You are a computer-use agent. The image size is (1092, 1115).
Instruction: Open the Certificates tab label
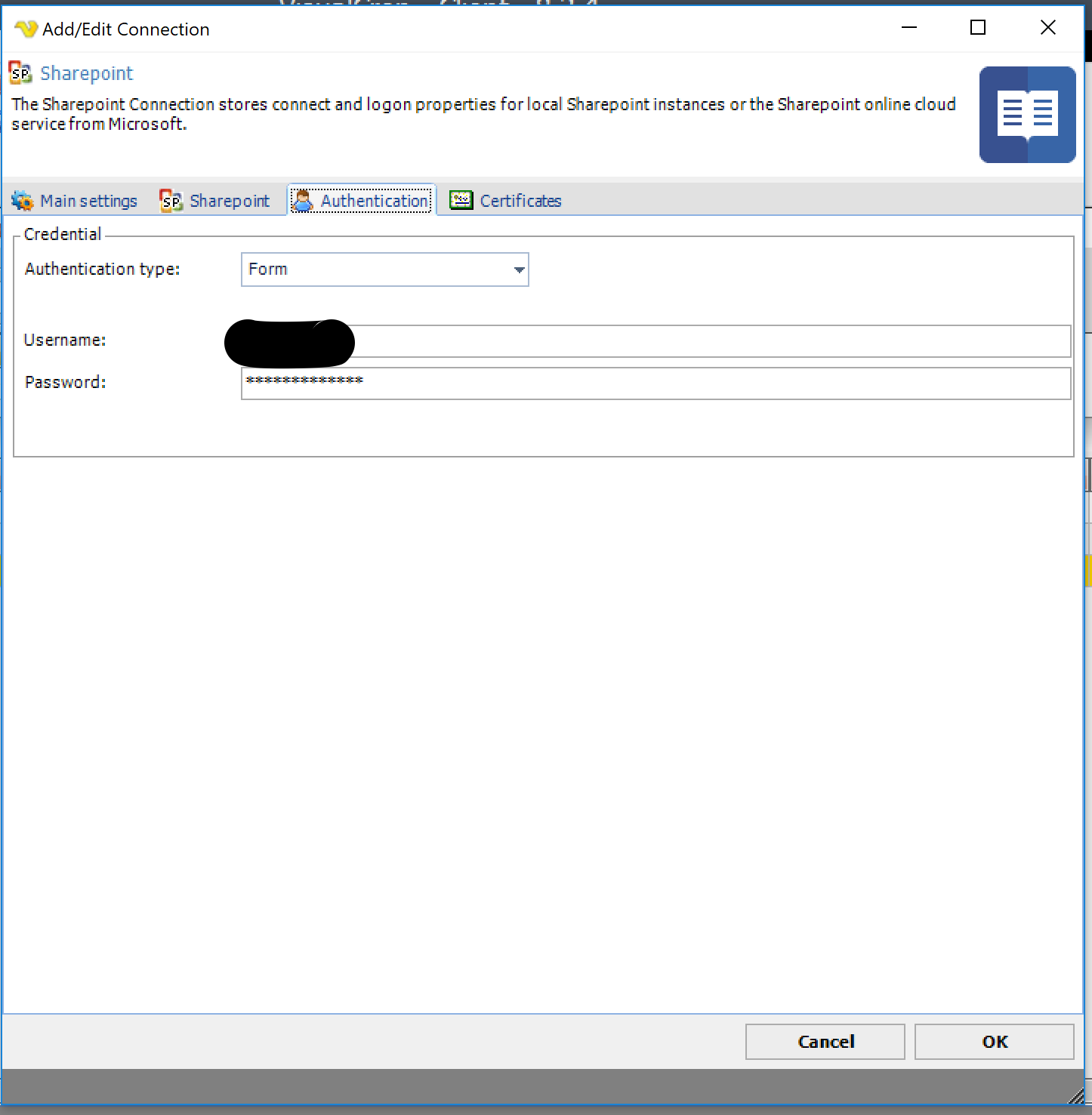point(520,201)
